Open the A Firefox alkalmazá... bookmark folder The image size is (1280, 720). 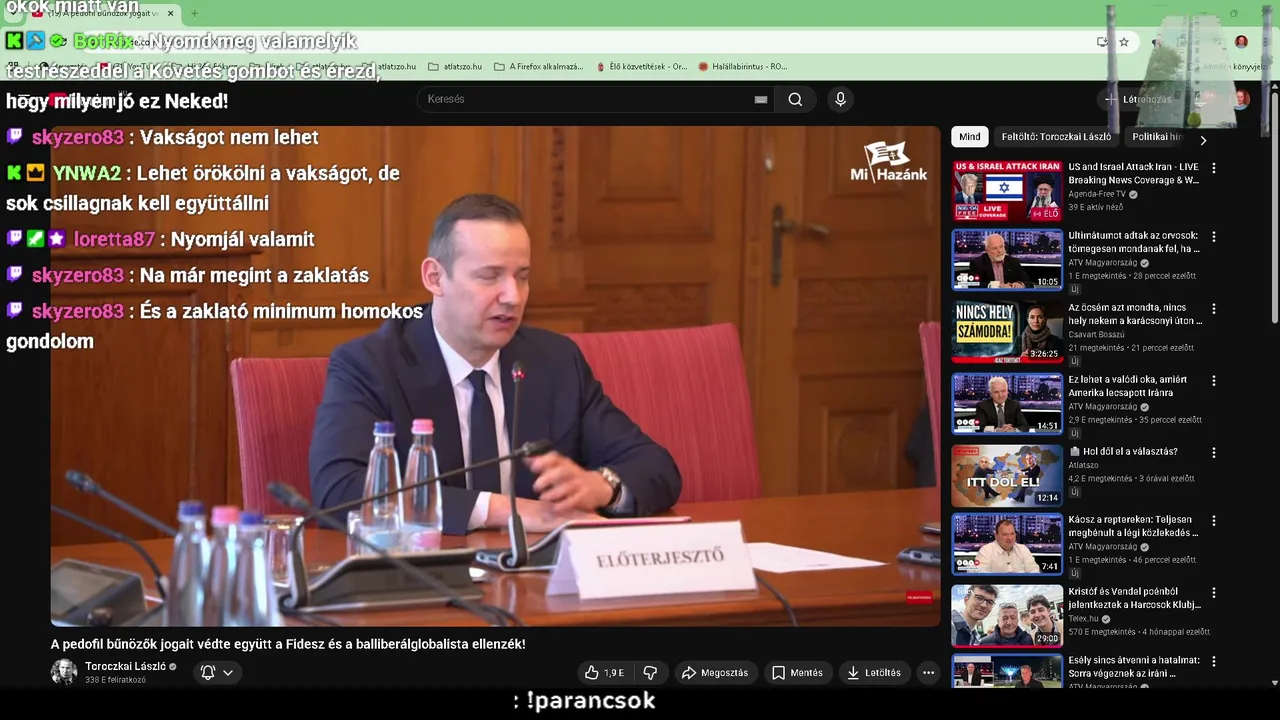[x=538, y=67]
